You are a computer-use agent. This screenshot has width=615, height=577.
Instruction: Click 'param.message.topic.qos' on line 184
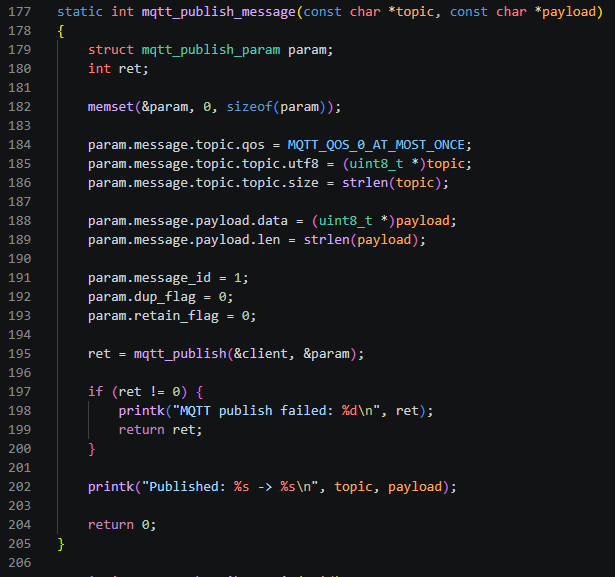(x=176, y=145)
